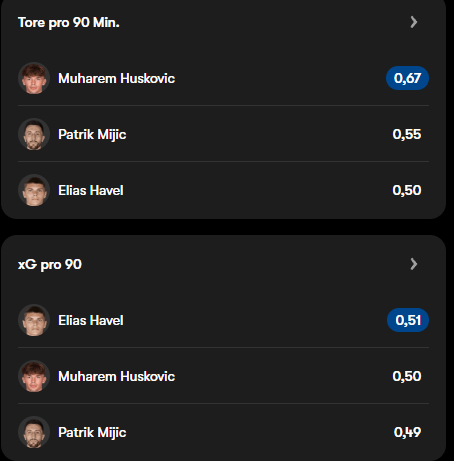Open Patrik Mijic name in Tore pro 90
This screenshot has width=454, height=461.
click(92, 135)
